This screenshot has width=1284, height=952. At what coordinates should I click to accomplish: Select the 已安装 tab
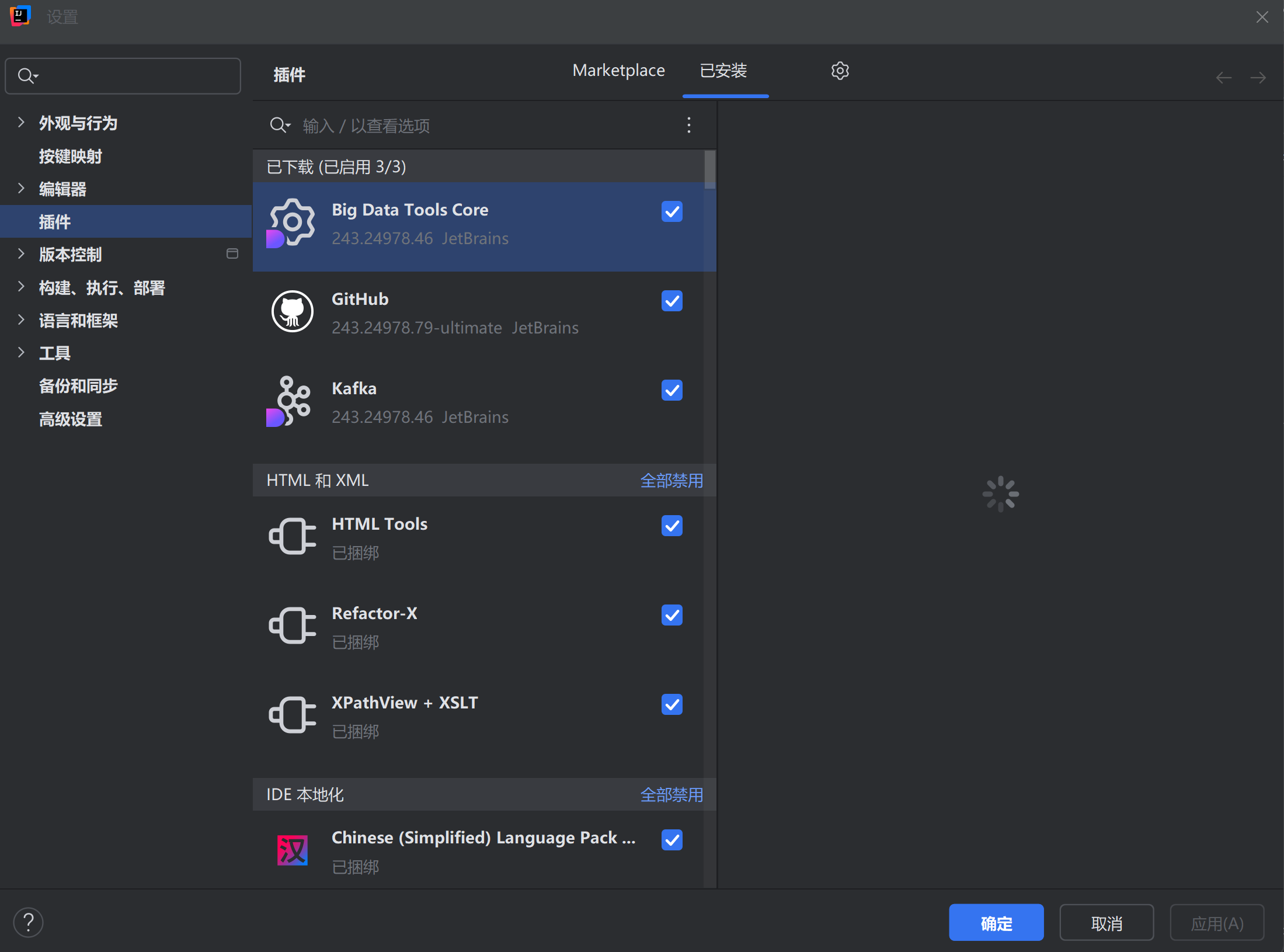(723, 71)
